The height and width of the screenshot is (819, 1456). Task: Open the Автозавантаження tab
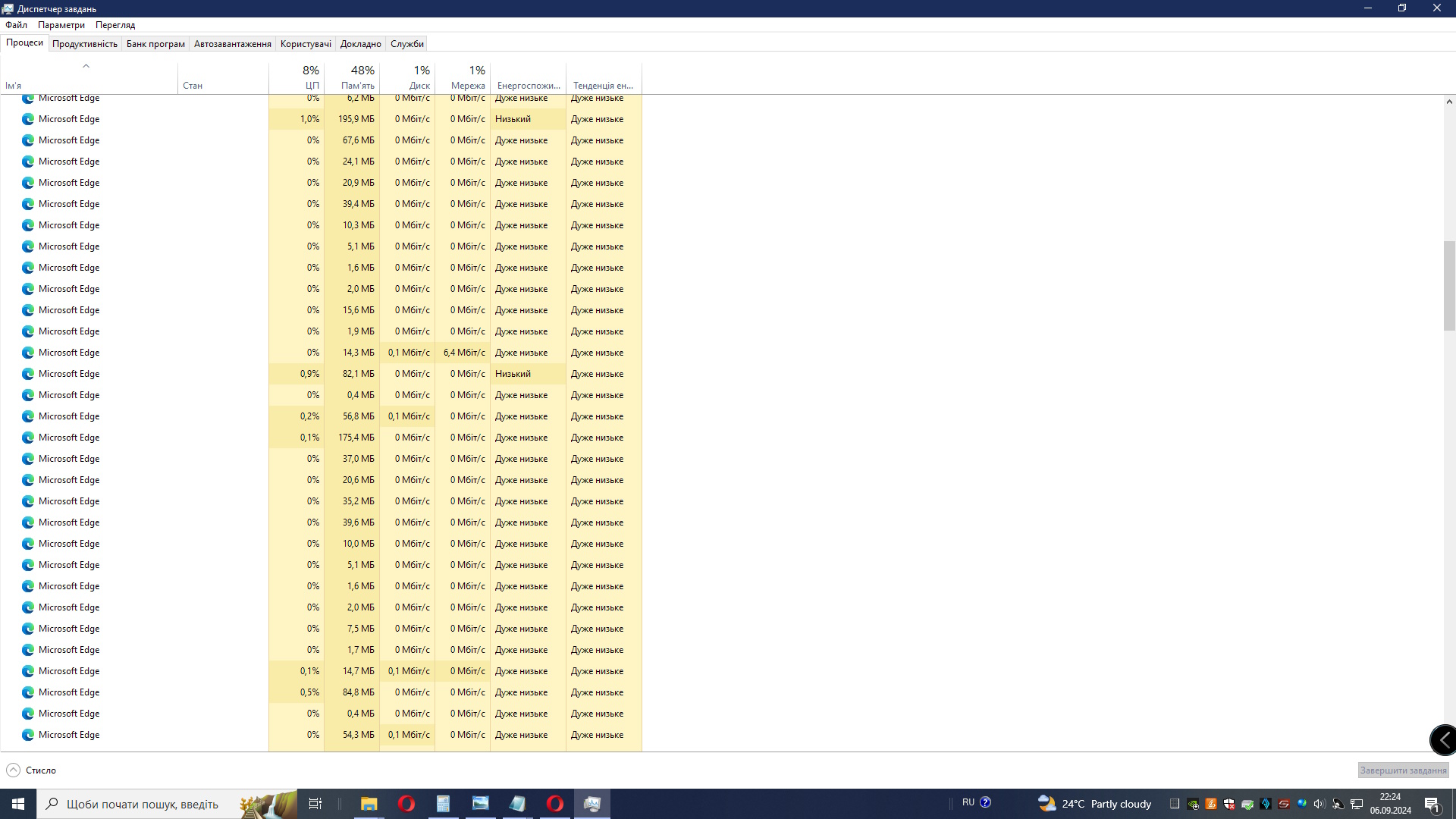coord(232,44)
